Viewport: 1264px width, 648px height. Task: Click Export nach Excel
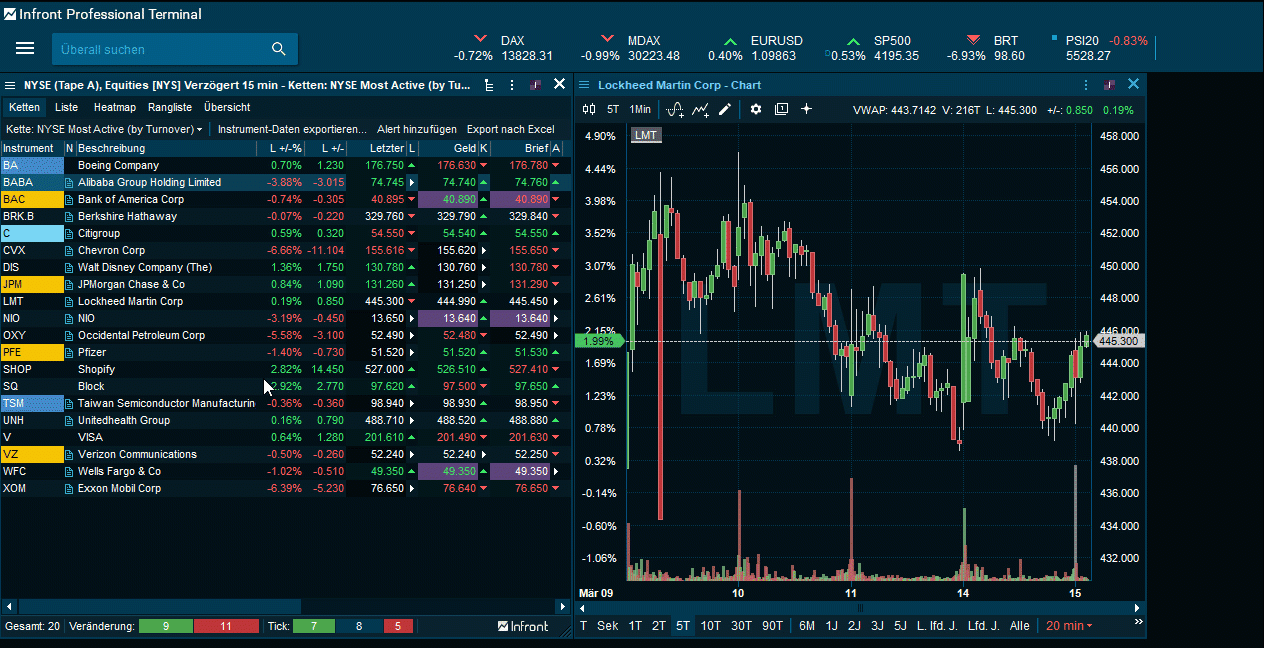[510, 129]
